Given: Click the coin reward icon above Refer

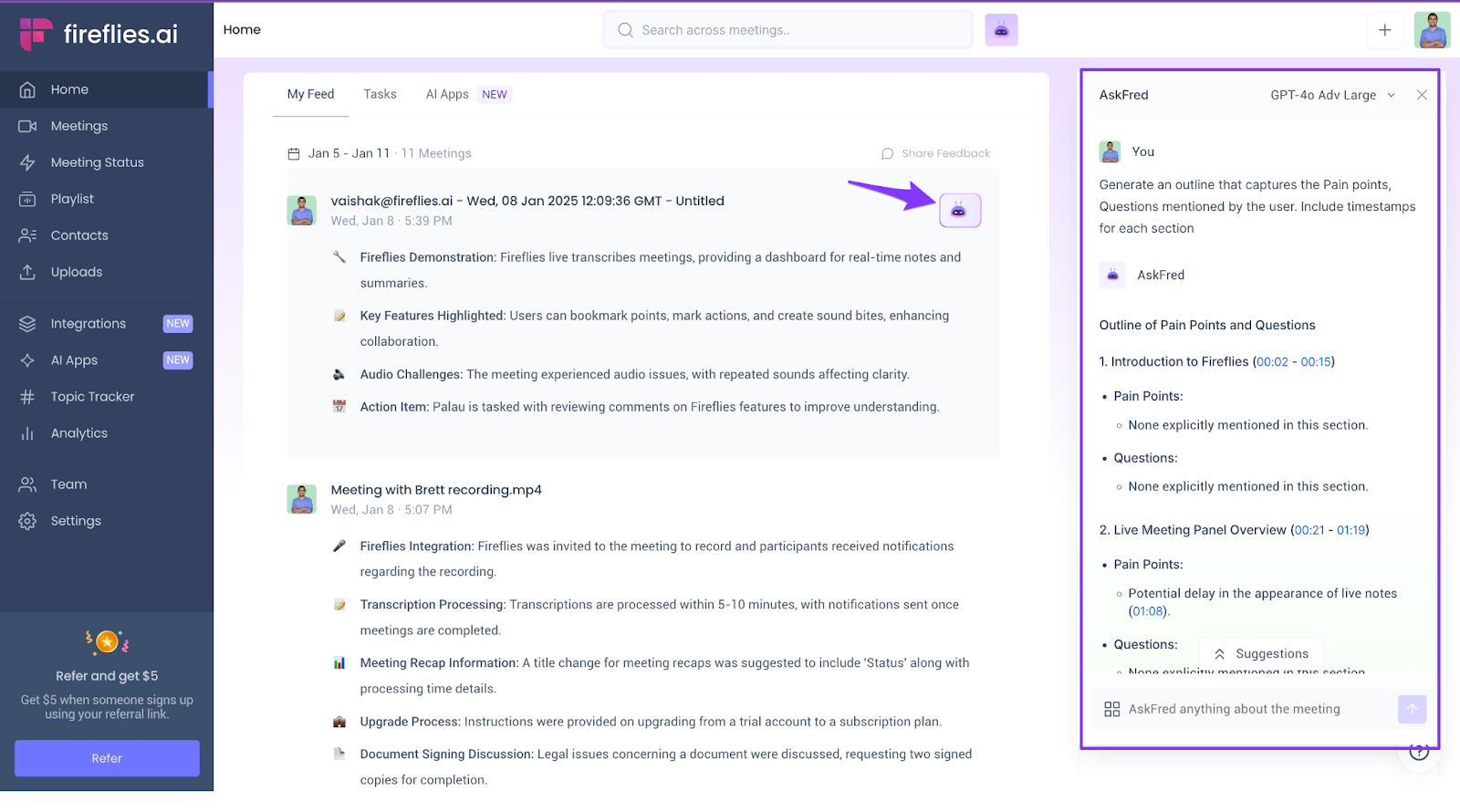Looking at the screenshot, I should coord(107,642).
